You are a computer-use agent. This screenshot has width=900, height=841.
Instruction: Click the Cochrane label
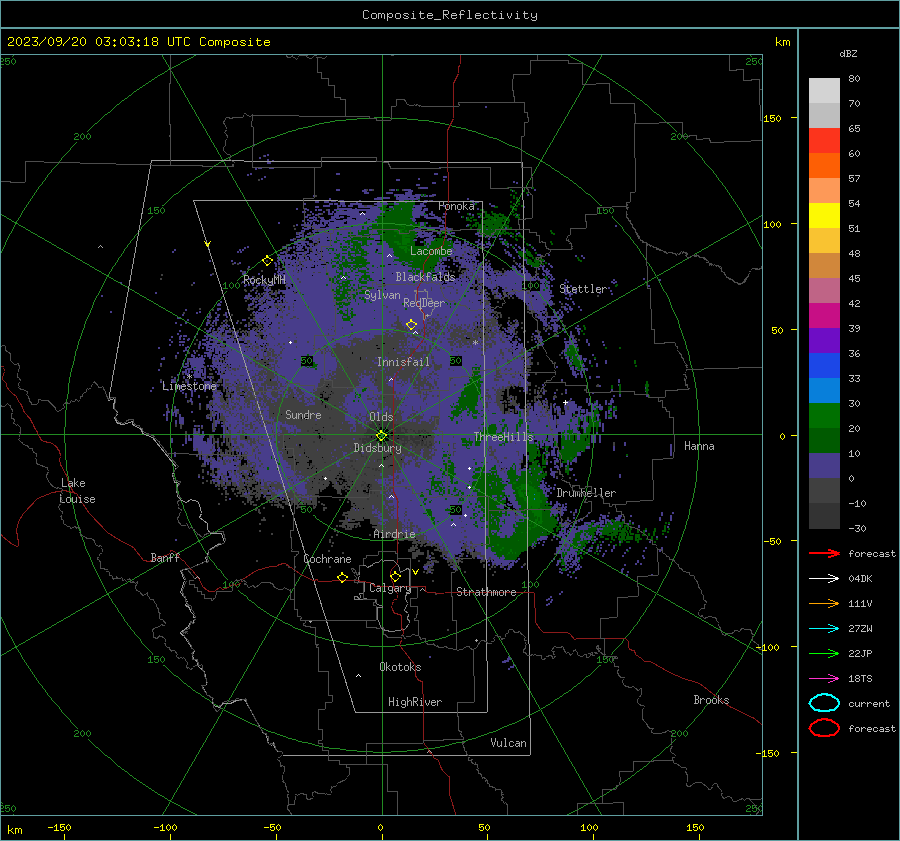click(327, 559)
